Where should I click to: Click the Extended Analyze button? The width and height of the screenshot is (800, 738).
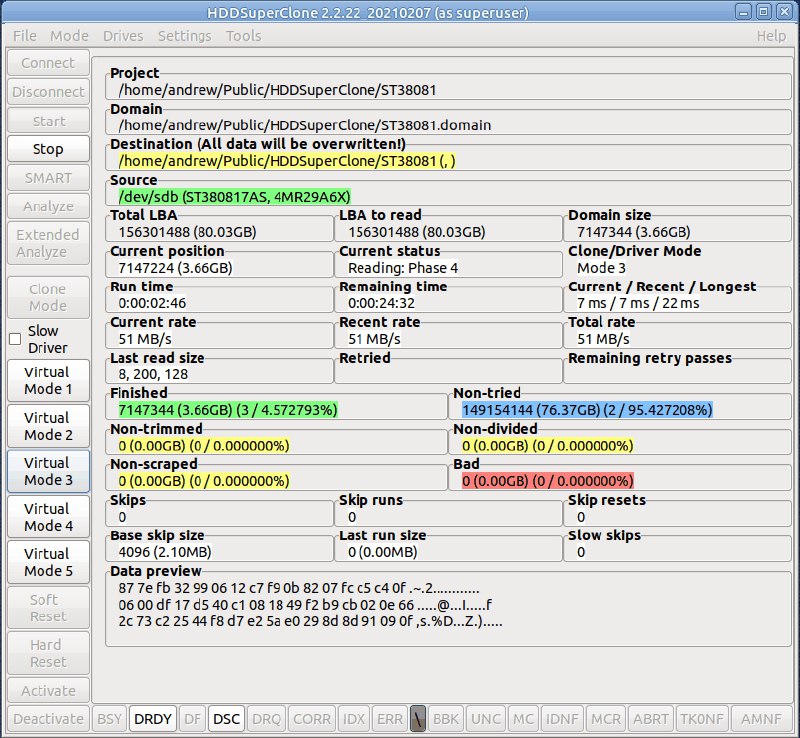click(48, 243)
